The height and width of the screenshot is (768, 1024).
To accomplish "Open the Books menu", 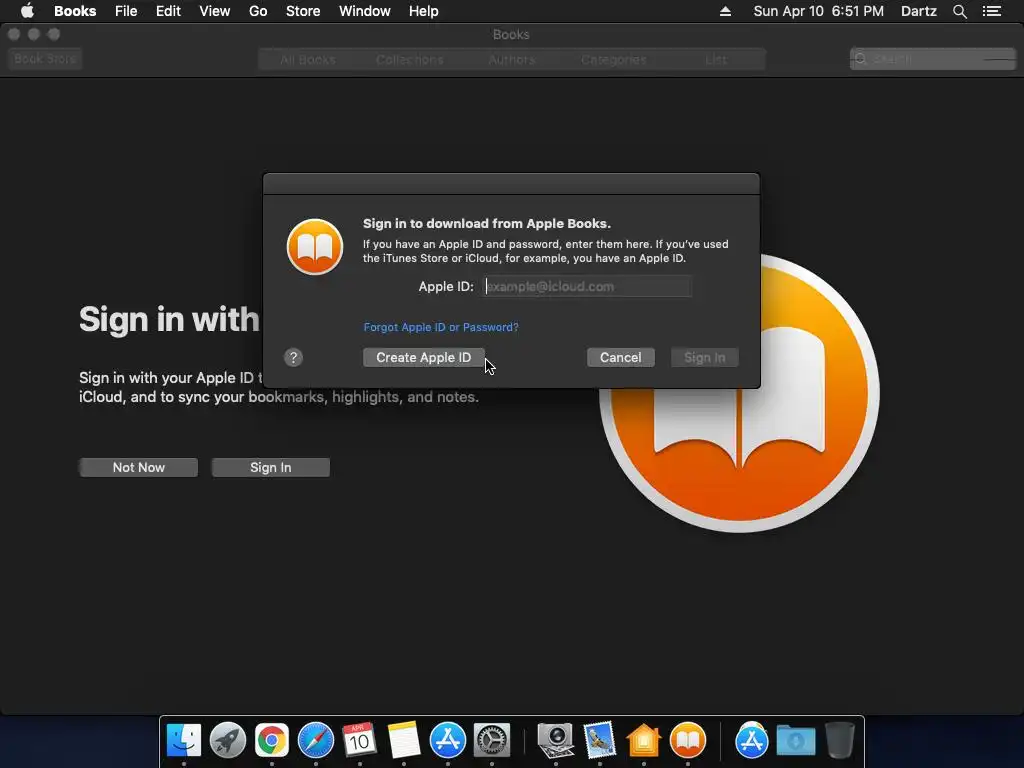I will click(75, 11).
